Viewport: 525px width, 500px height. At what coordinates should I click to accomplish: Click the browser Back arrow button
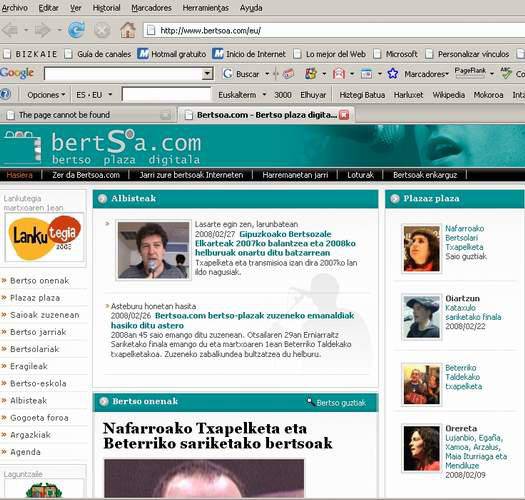pos(10,30)
